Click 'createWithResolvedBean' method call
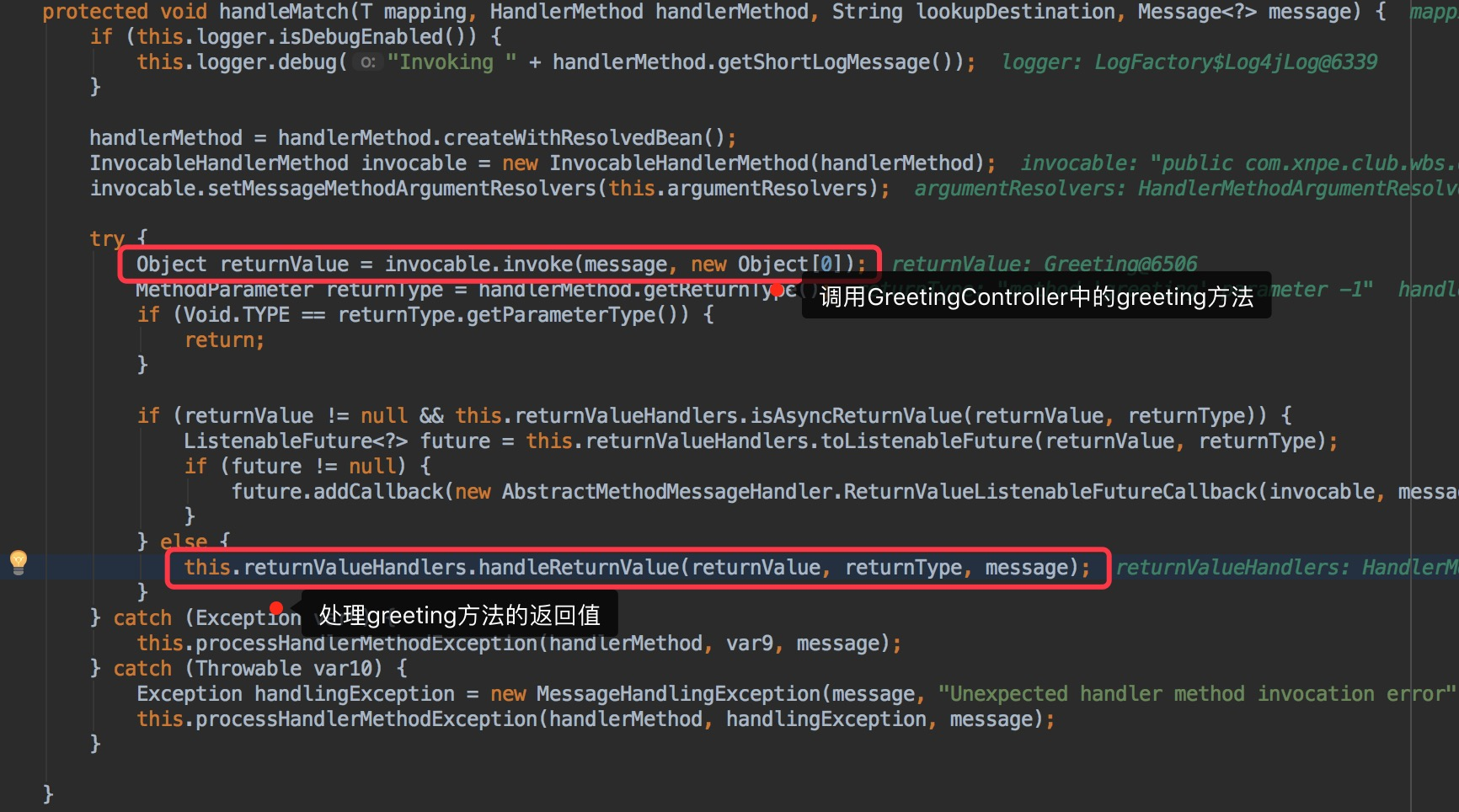Viewport: 1459px width, 812px height. point(573,138)
